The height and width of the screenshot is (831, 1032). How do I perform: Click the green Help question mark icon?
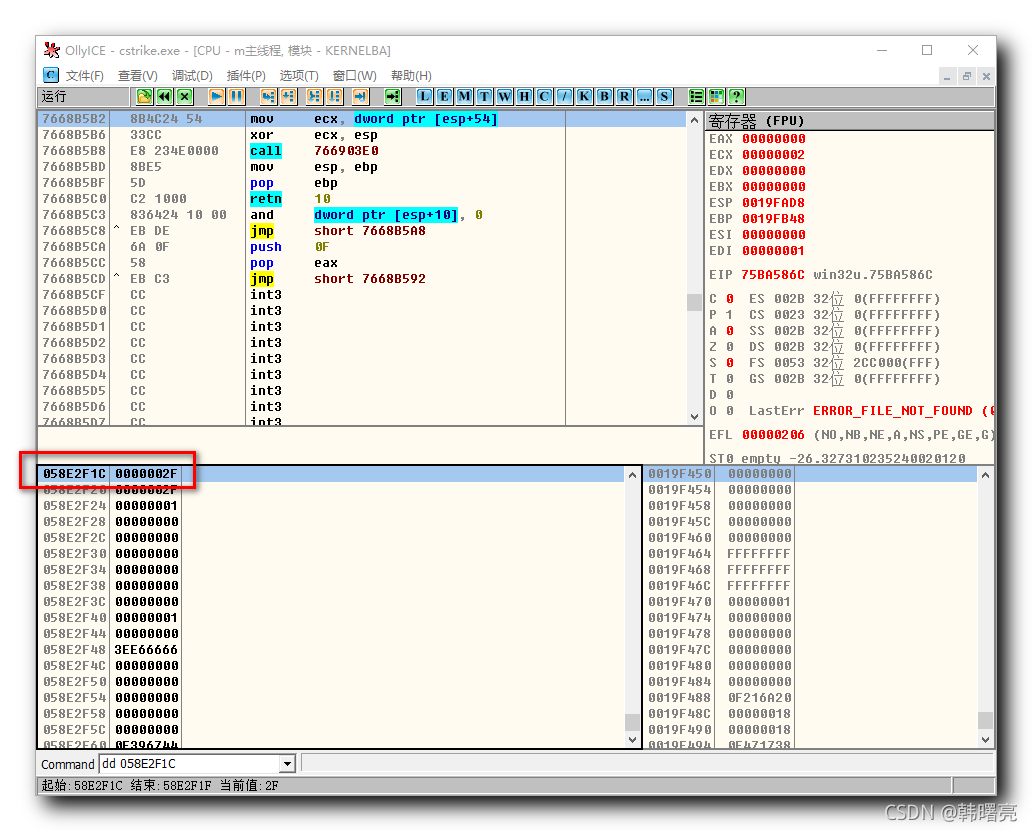coord(736,97)
